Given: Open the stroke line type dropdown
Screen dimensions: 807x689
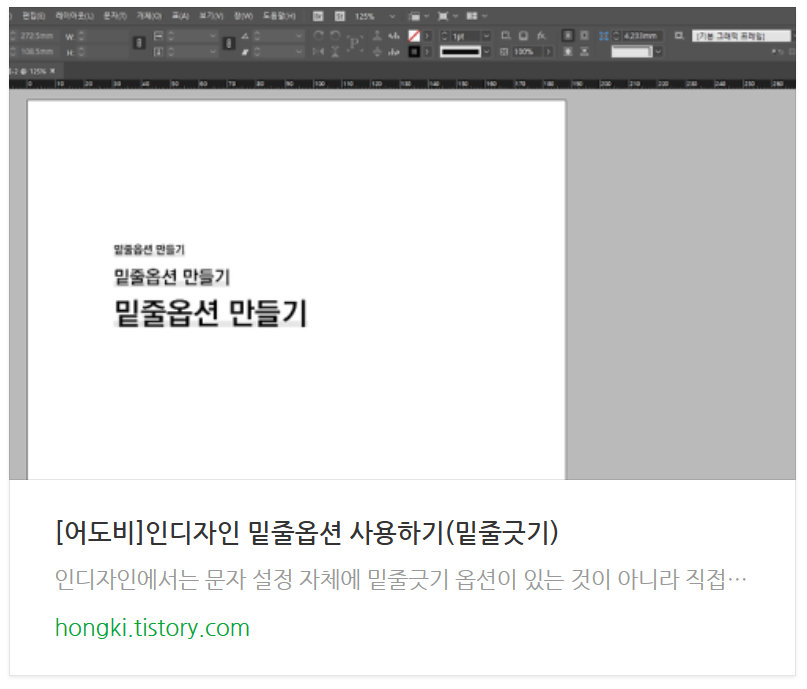Looking at the screenshot, I should [x=486, y=51].
